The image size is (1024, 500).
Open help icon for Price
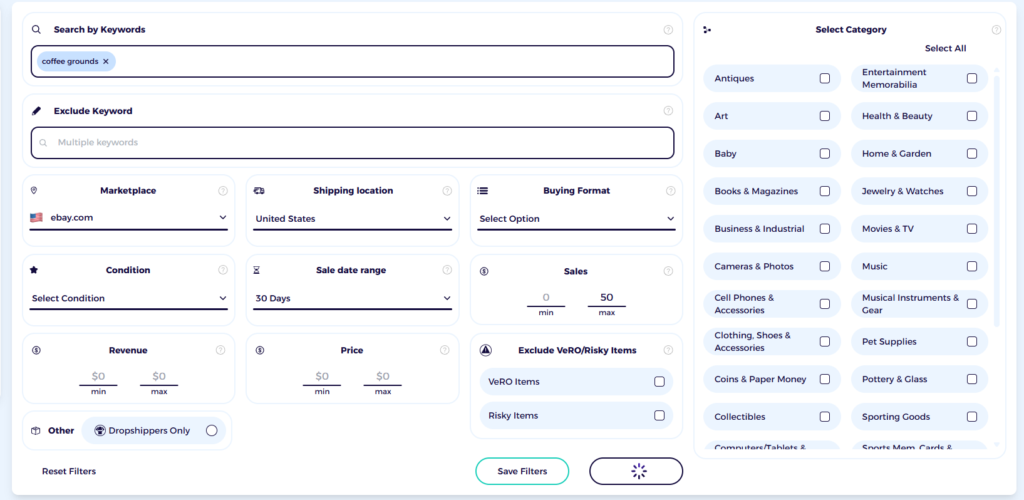click(x=444, y=350)
